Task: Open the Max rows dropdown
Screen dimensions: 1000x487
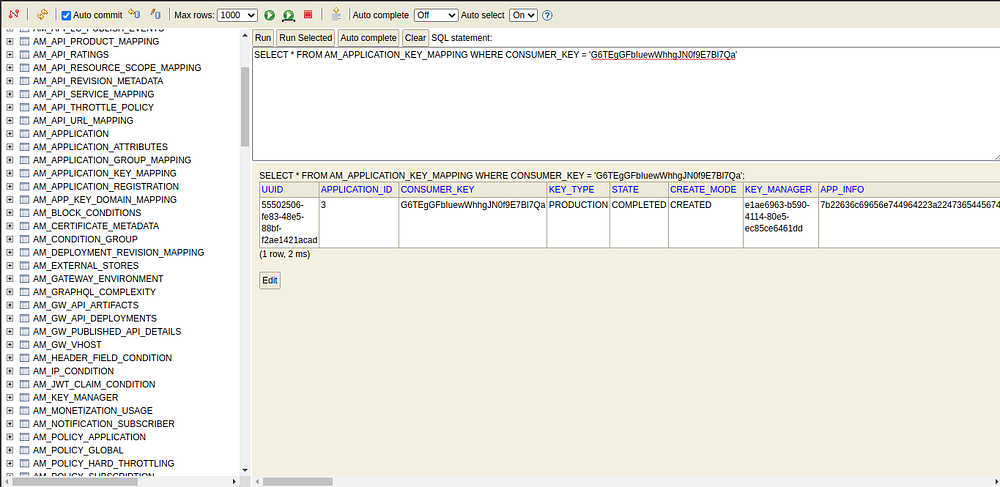Action: tap(237, 15)
